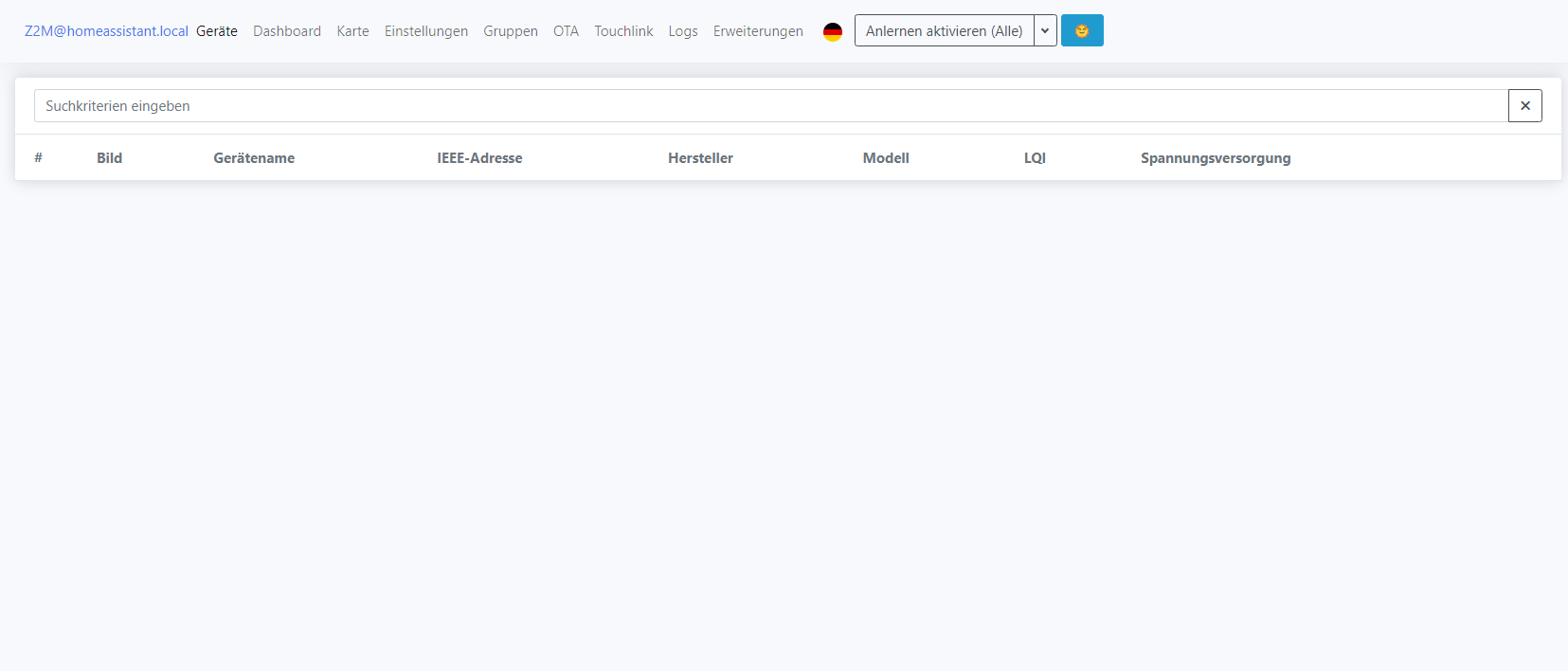Clear the search field with X button
The height and width of the screenshot is (671, 1568).
click(1525, 106)
